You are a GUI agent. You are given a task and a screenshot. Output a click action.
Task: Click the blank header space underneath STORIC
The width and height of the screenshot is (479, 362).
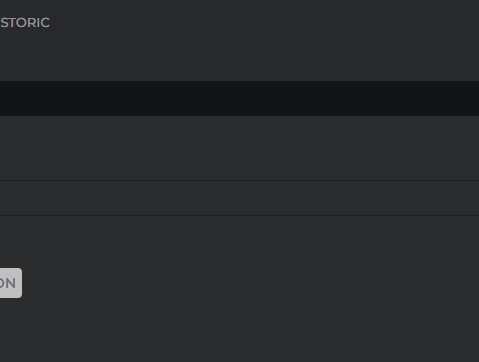point(239,55)
